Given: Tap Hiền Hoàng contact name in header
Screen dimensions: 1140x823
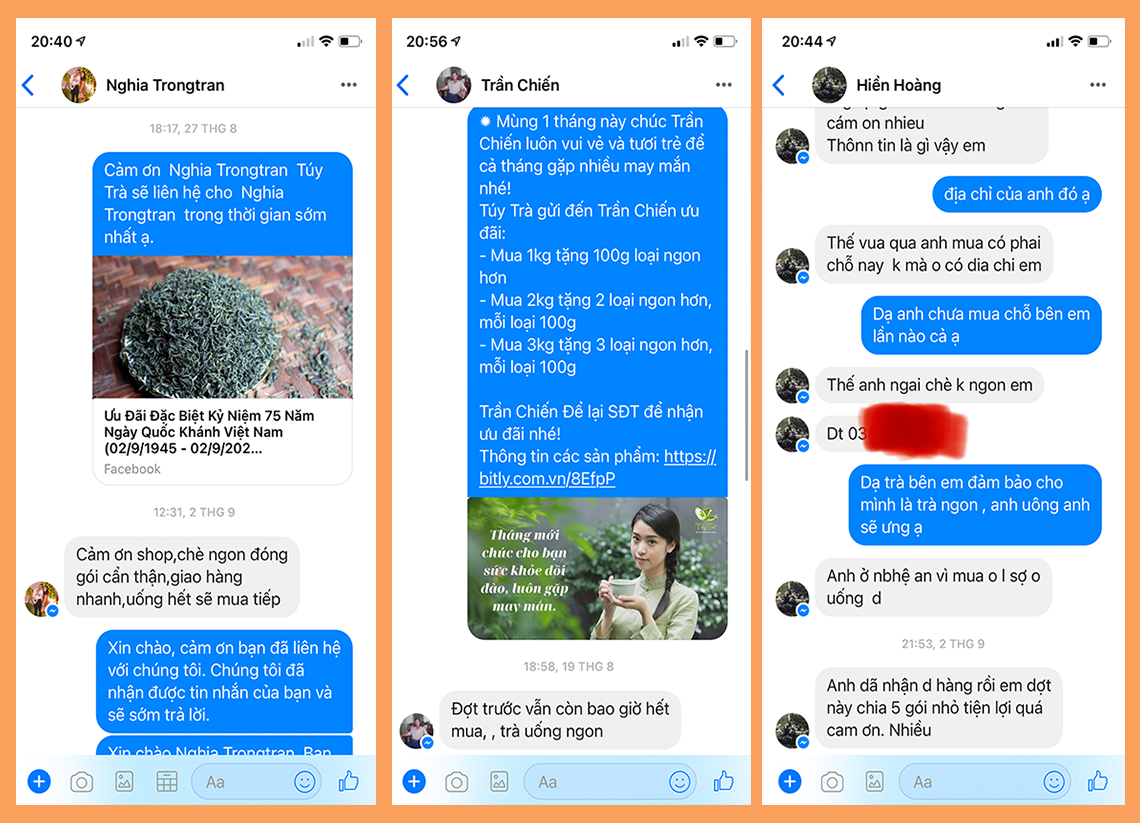Looking at the screenshot, I should pyautogui.click(x=899, y=85).
